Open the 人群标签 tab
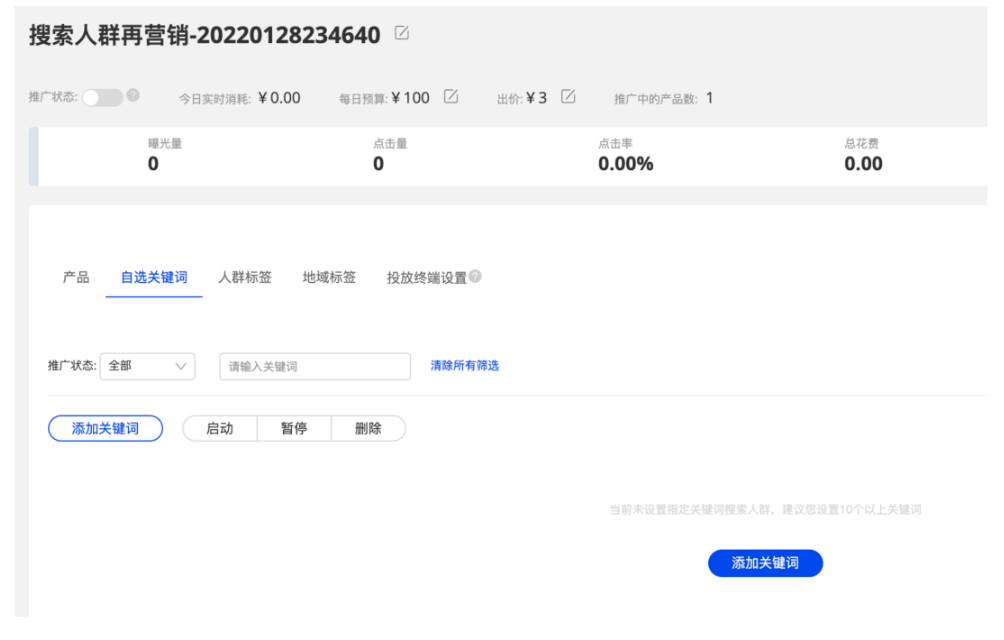This screenshot has width=1004, height=640. coord(245,277)
